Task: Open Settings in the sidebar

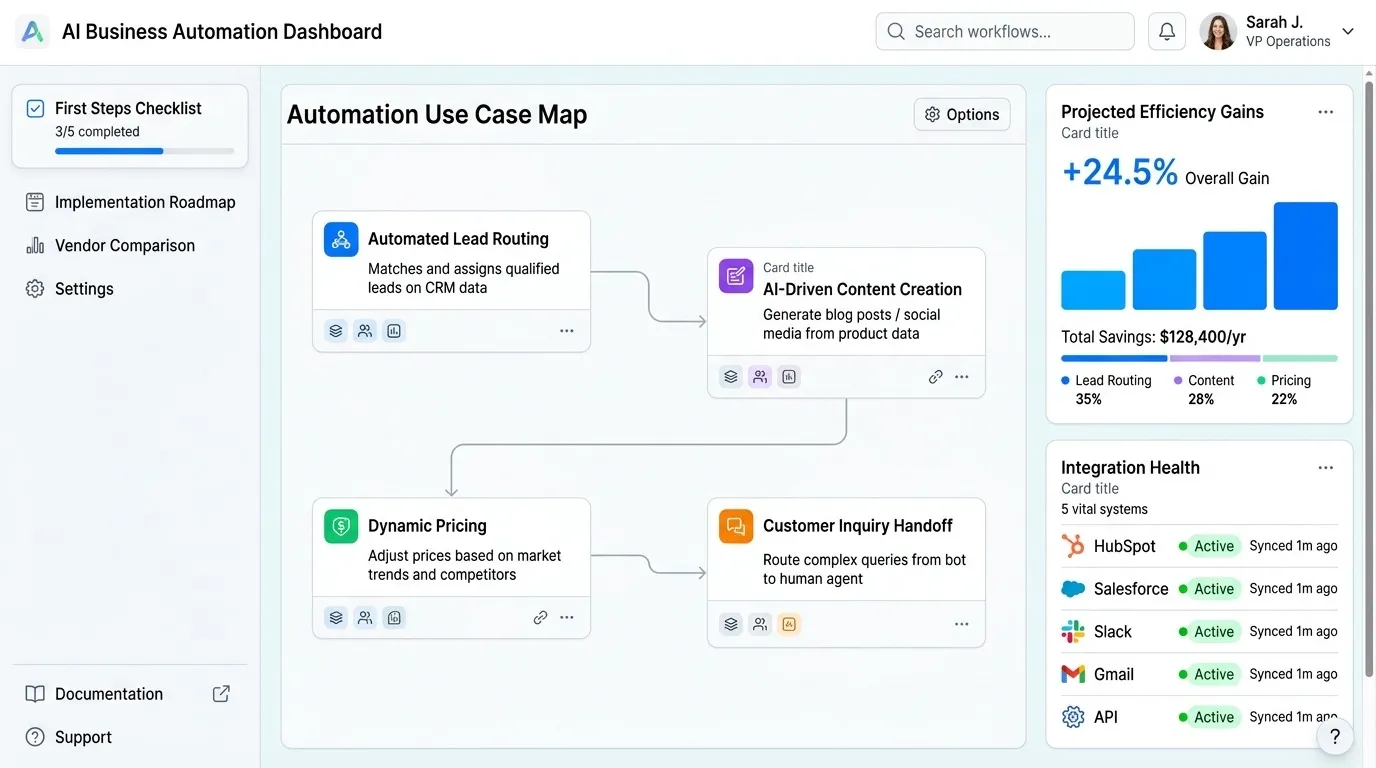Action: [x=70, y=289]
